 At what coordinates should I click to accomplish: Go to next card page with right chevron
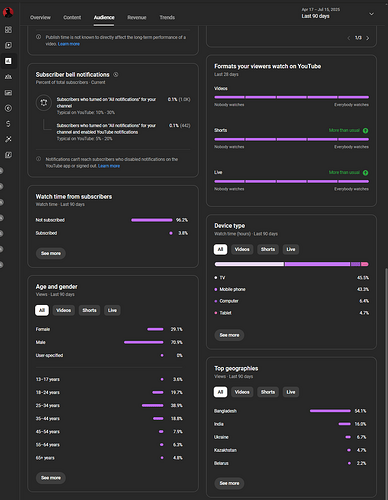coord(368,38)
